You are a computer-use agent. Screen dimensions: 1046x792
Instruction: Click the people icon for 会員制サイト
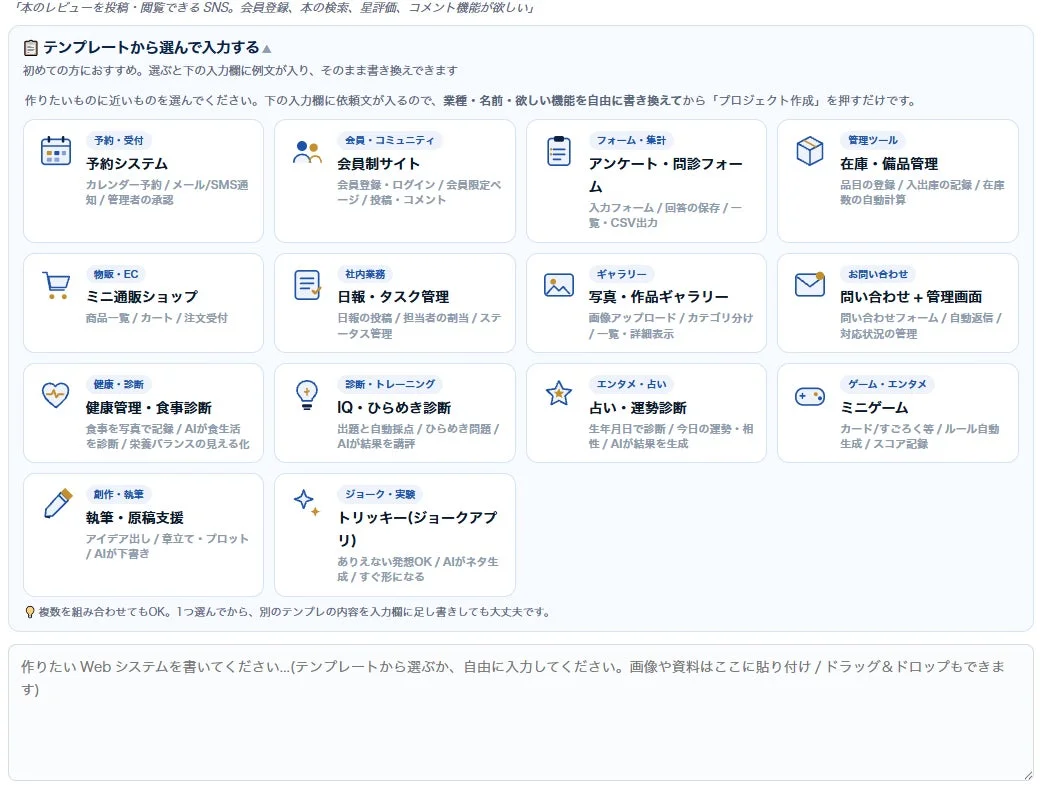(307, 151)
